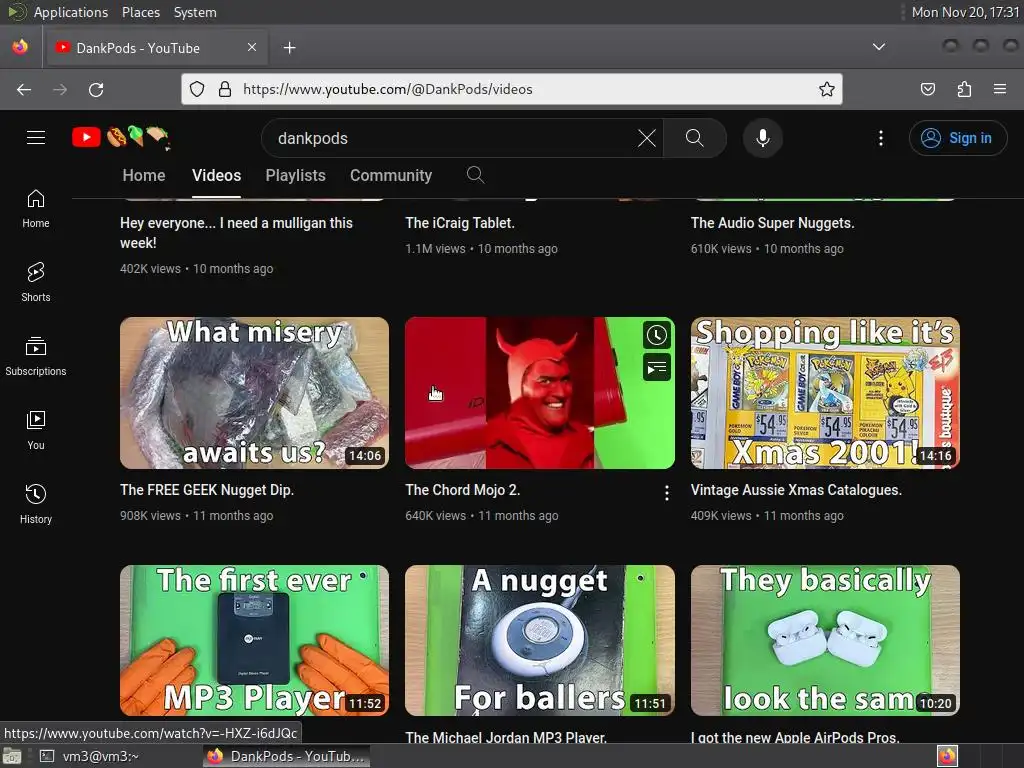Screen dimensions: 1024x768
Task: Clear the search box with X icon
Action: 647,138
